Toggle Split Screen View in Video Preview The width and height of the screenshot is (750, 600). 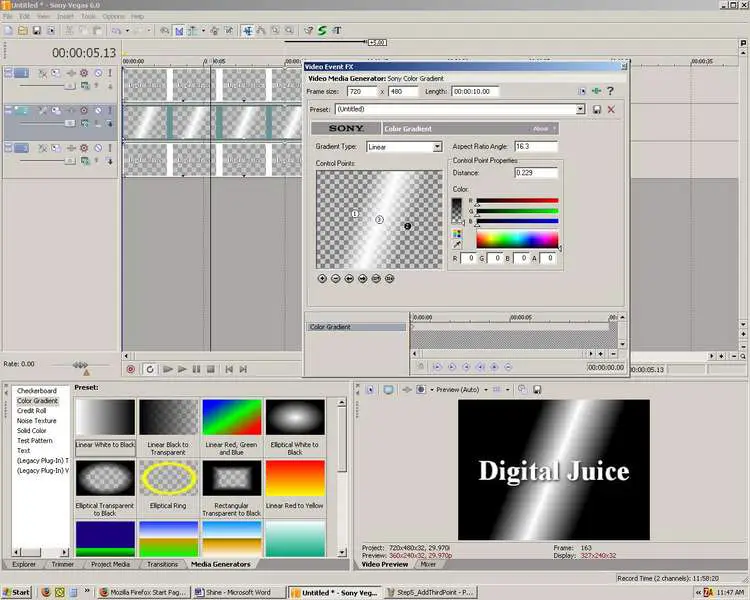(x=420, y=390)
